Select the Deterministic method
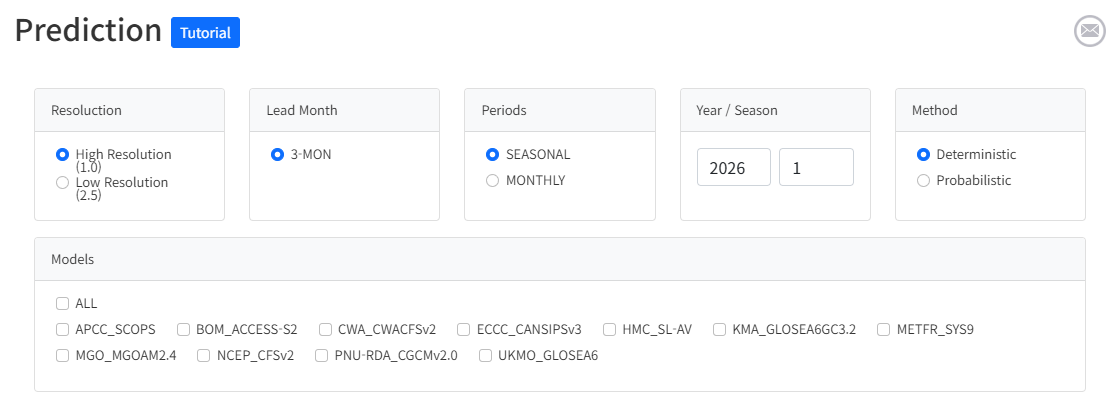 [923, 155]
